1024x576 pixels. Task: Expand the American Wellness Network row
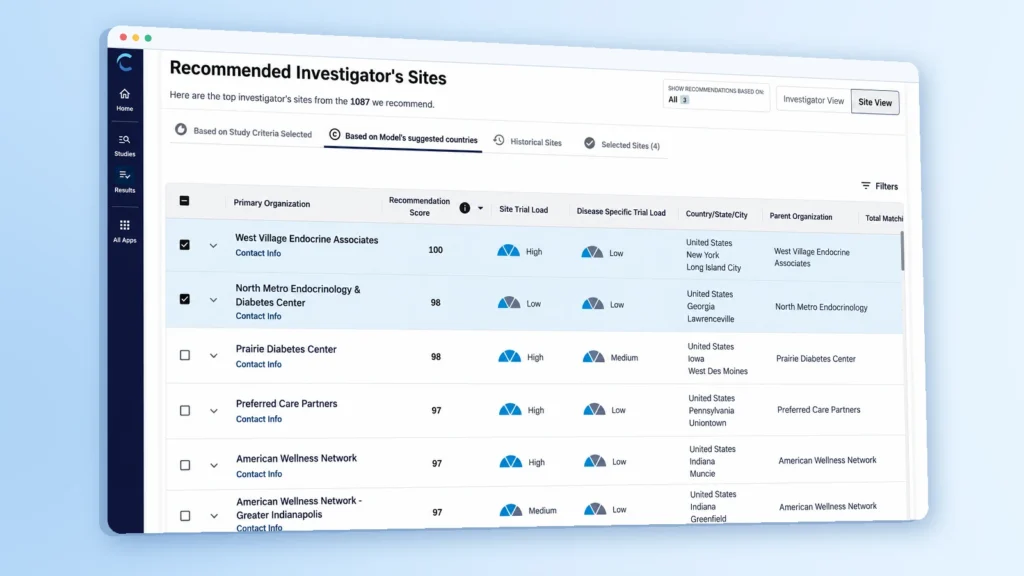coord(214,466)
